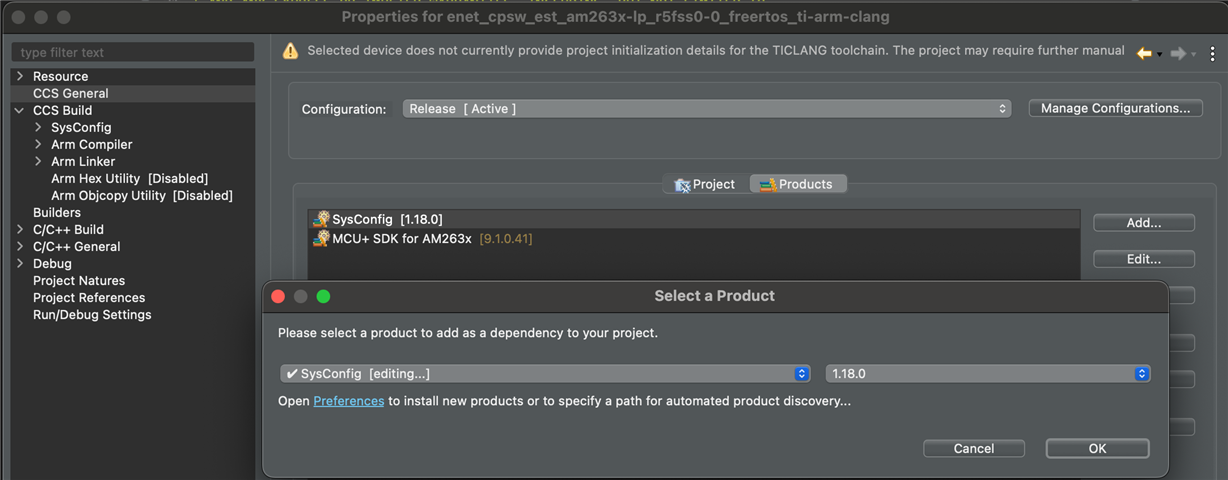This screenshot has width=1228, height=480.
Task: Click the SysConfig product icon in list
Action: (321, 219)
